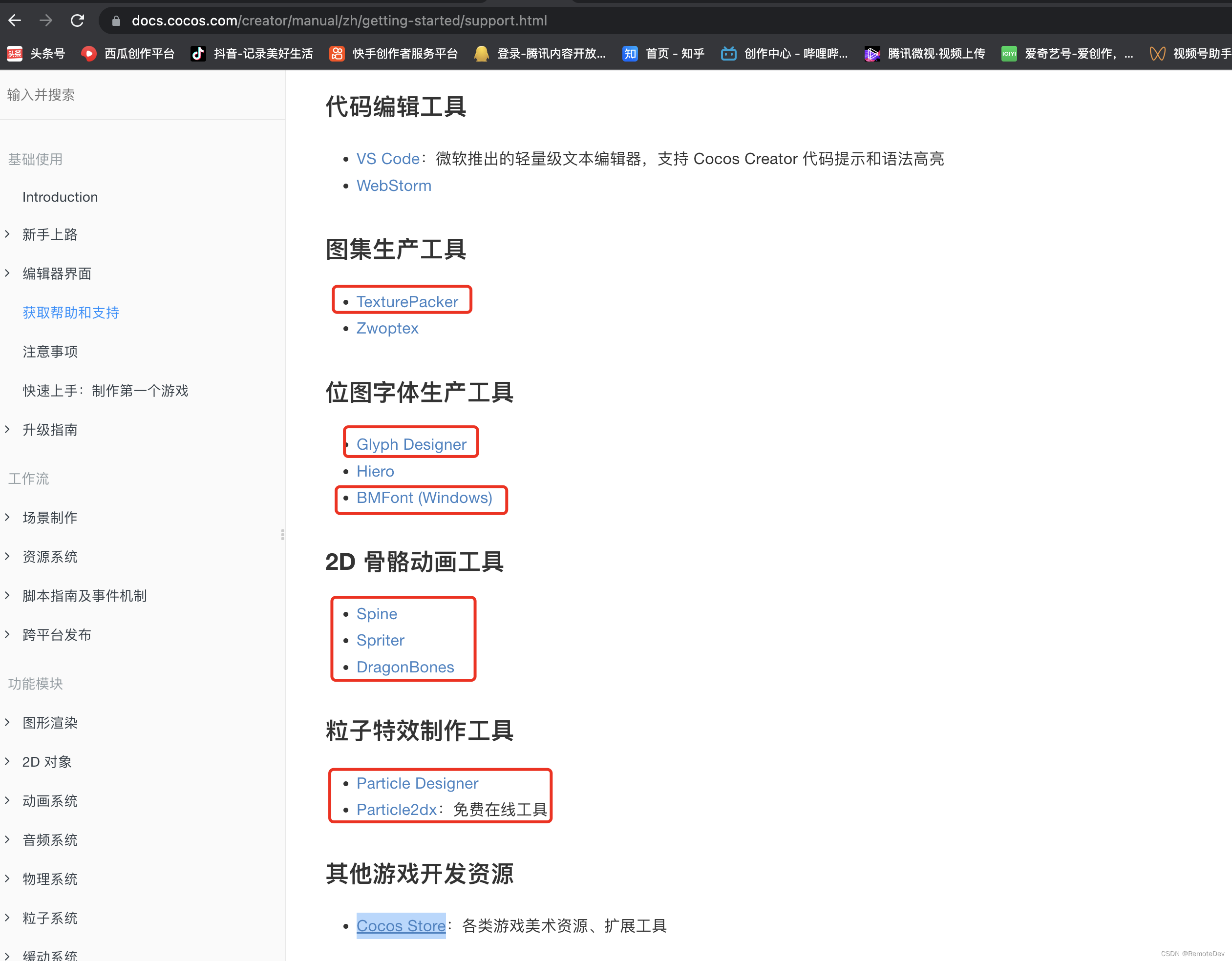Focus the 输入并搜索 search field

tap(142, 95)
